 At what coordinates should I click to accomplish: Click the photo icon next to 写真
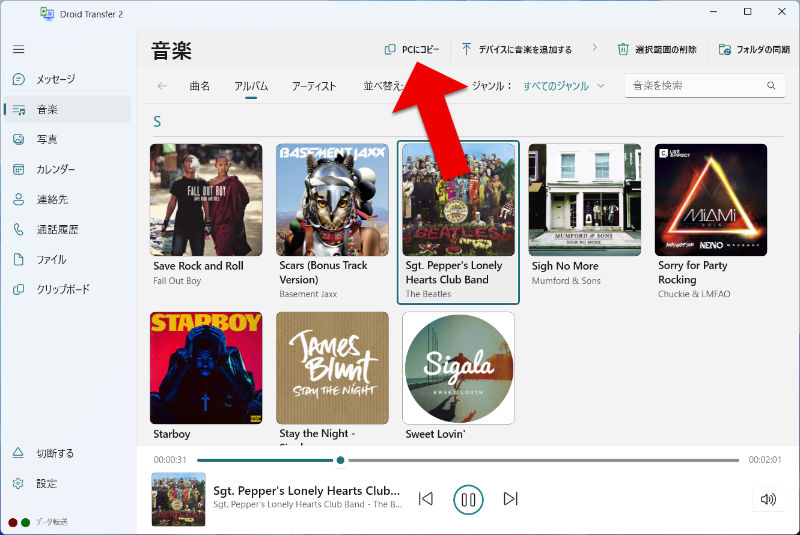pyautogui.click(x=18, y=139)
